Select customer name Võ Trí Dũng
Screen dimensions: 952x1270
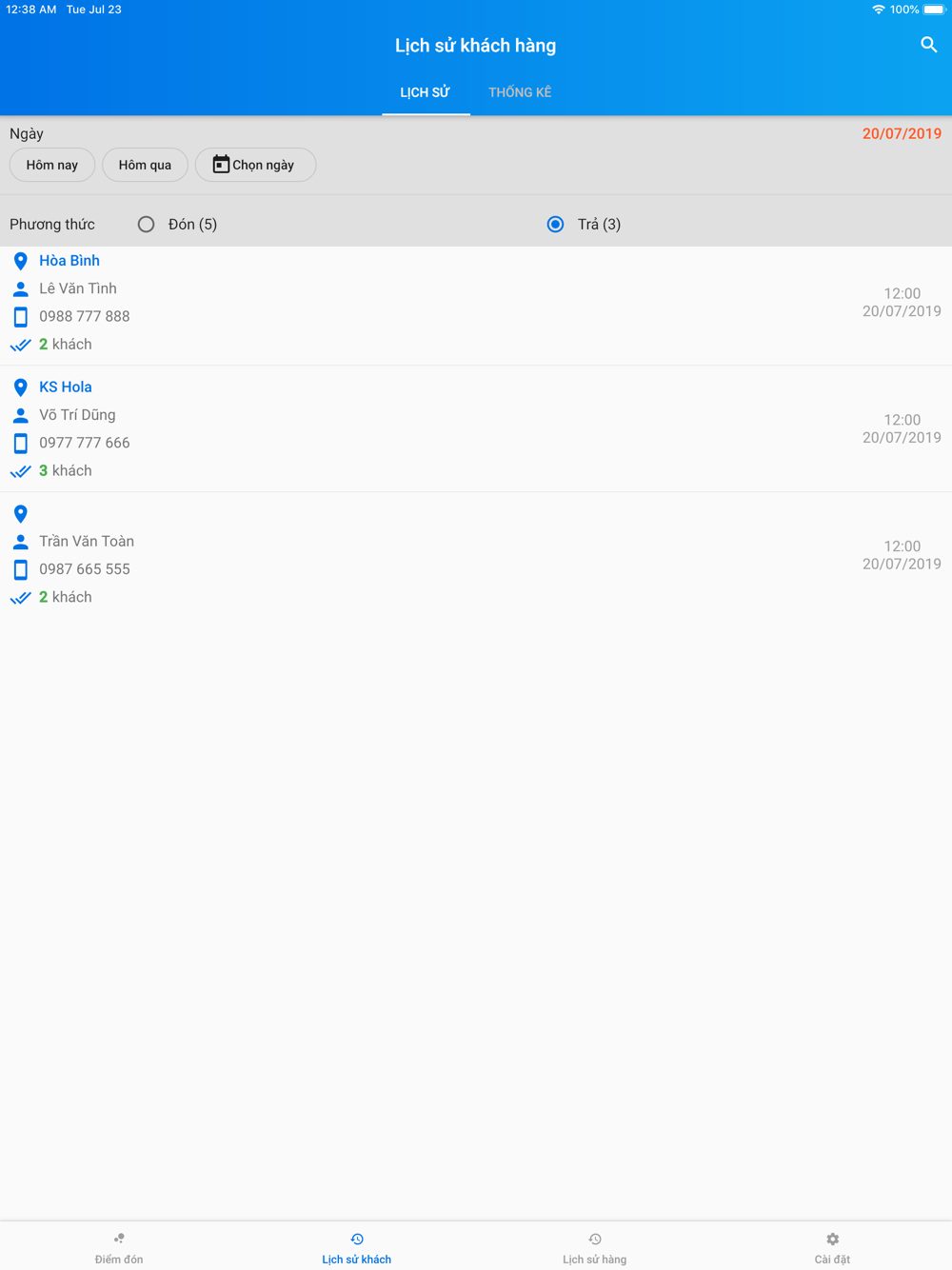click(x=77, y=415)
